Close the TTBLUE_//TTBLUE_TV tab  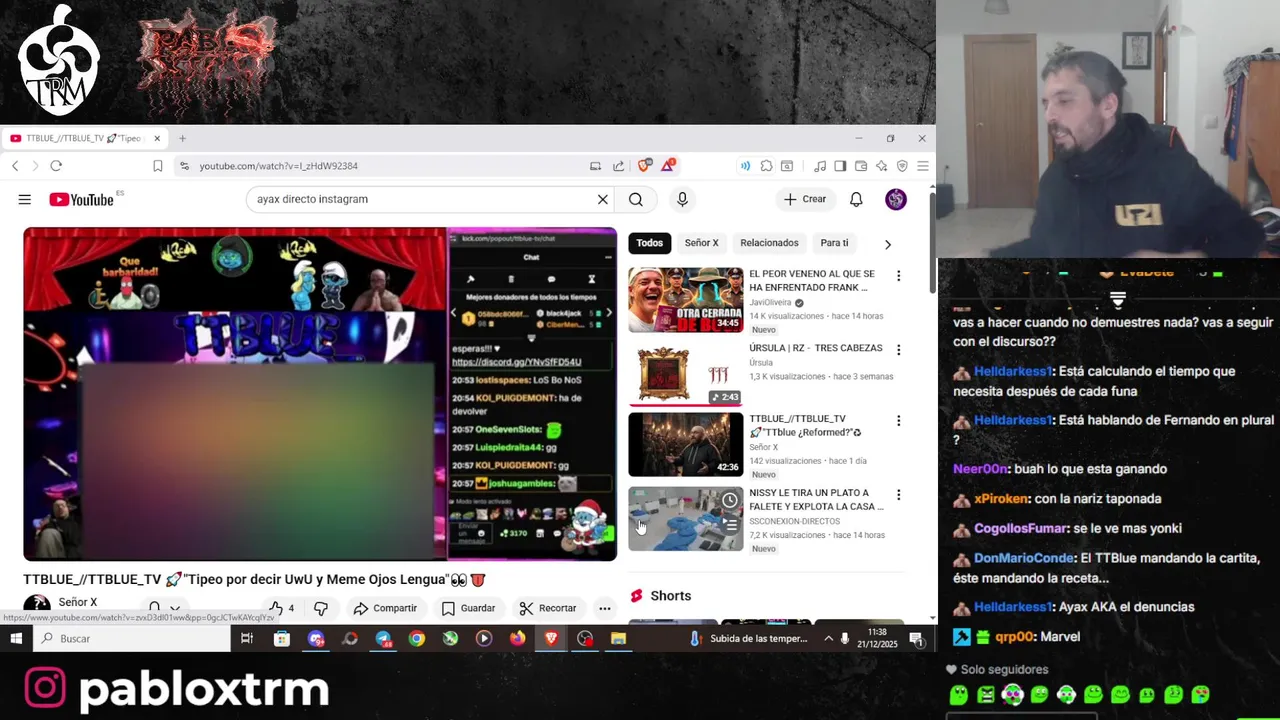click(157, 138)
